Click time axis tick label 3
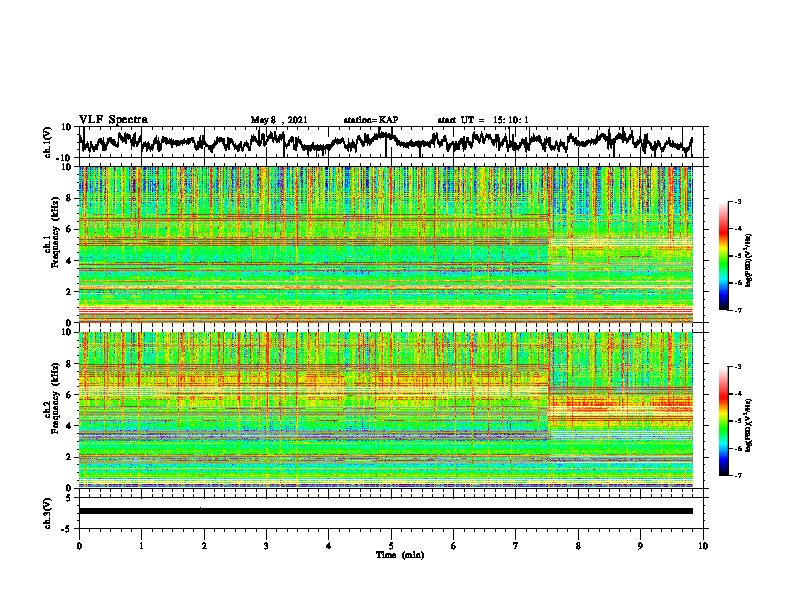 (x=266, y=546)
